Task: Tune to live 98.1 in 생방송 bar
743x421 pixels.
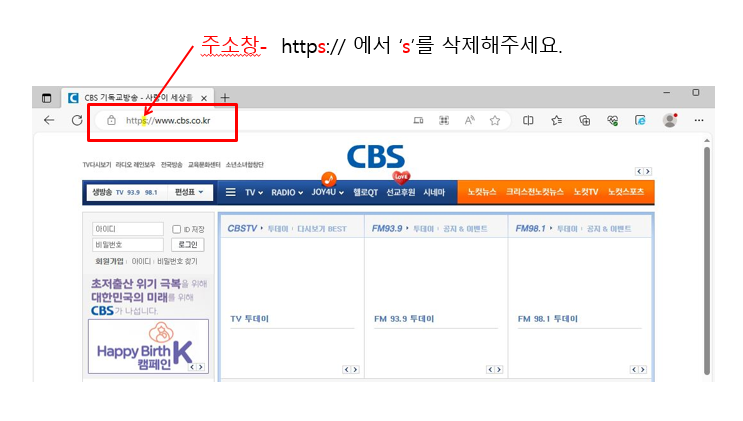Action: point(151,192)
